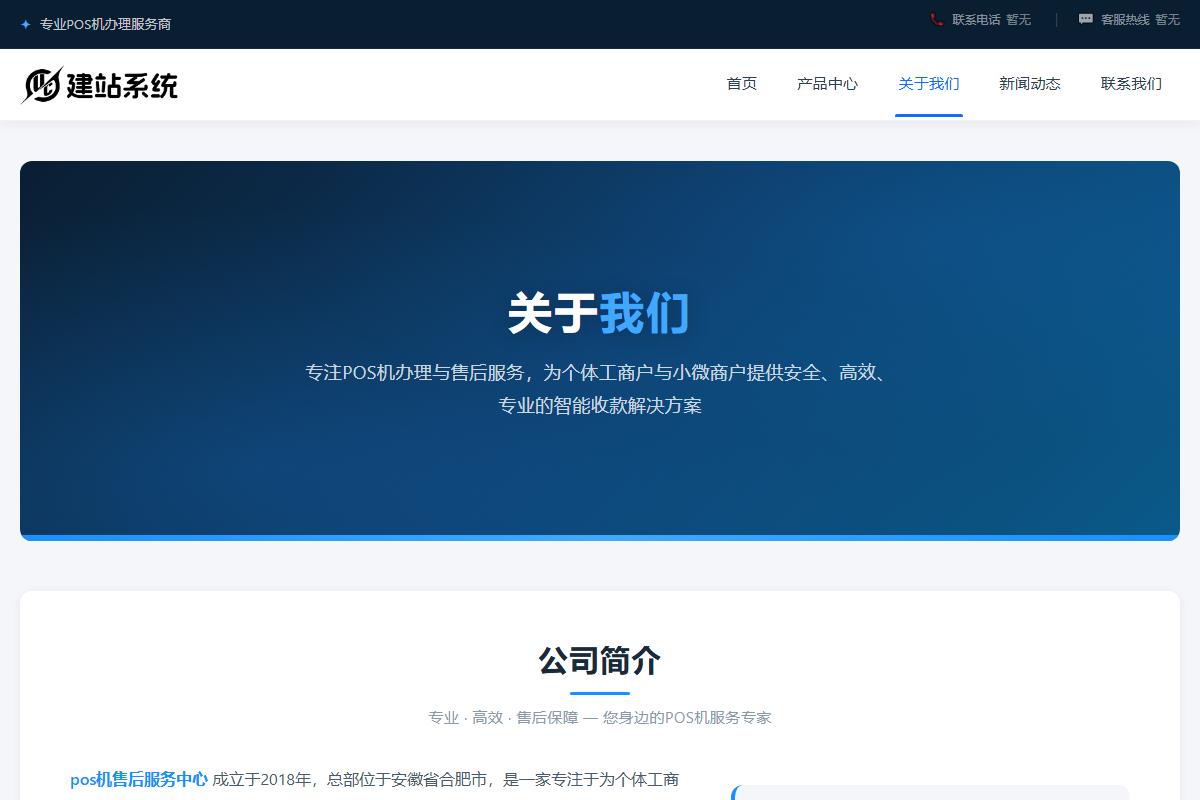Open the 产品中心 menu item
The image size is (1200, 800).
click(827, 84)
